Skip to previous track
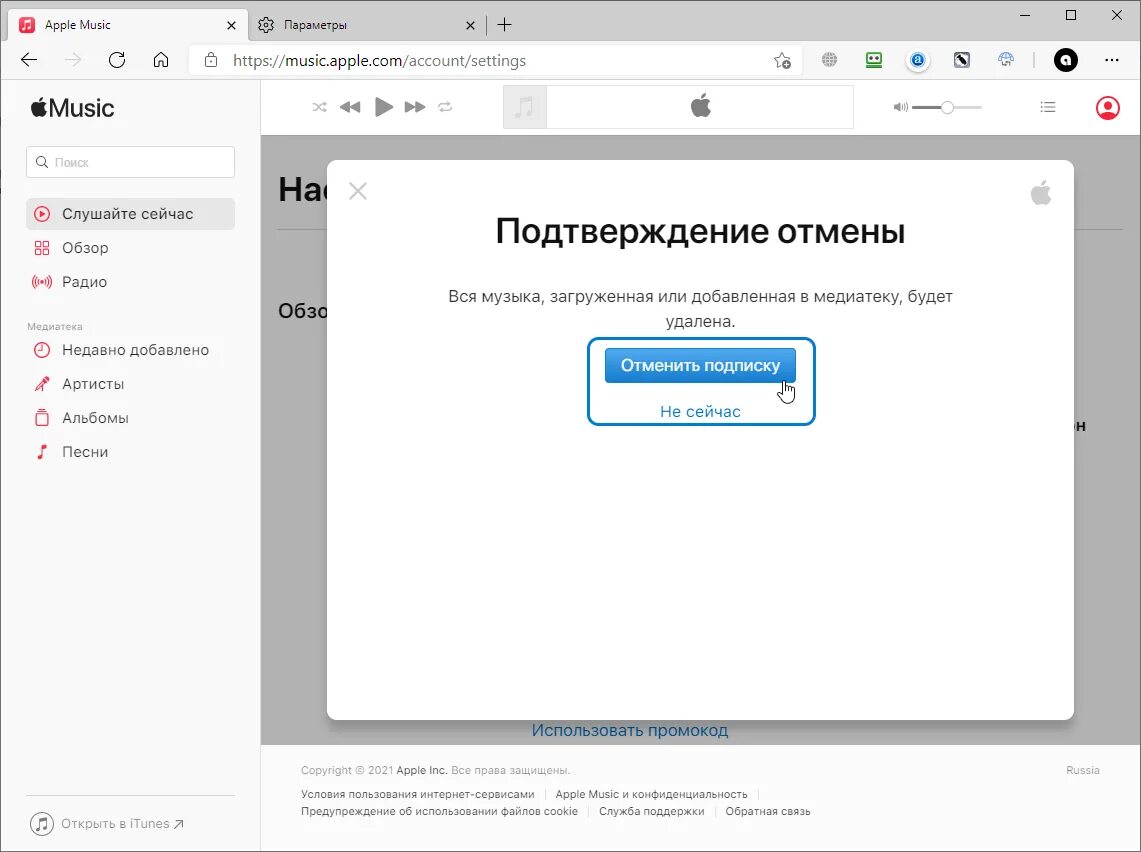 [x=350, y=107]
